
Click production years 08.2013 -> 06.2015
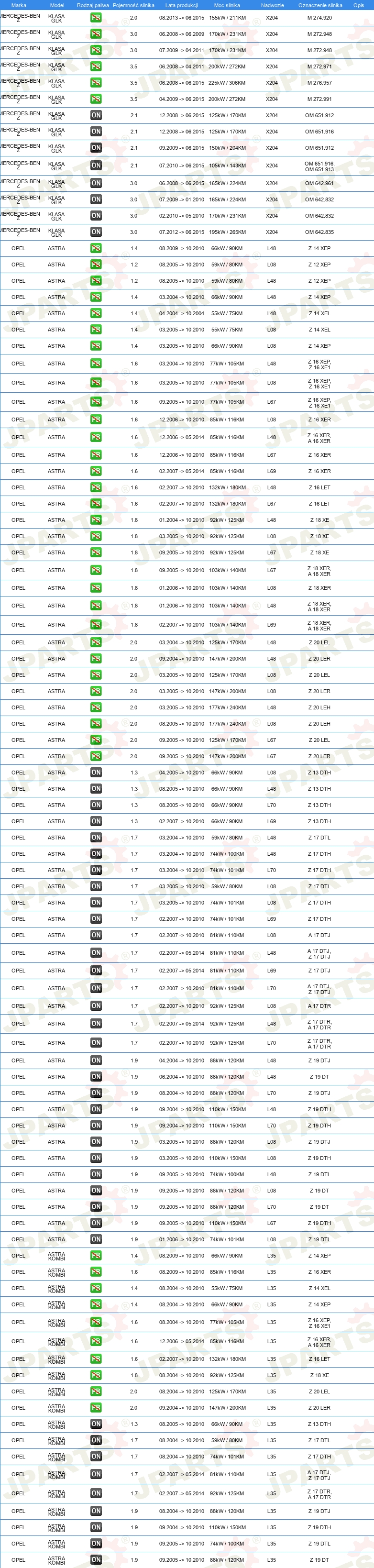[x=182, y=18]
